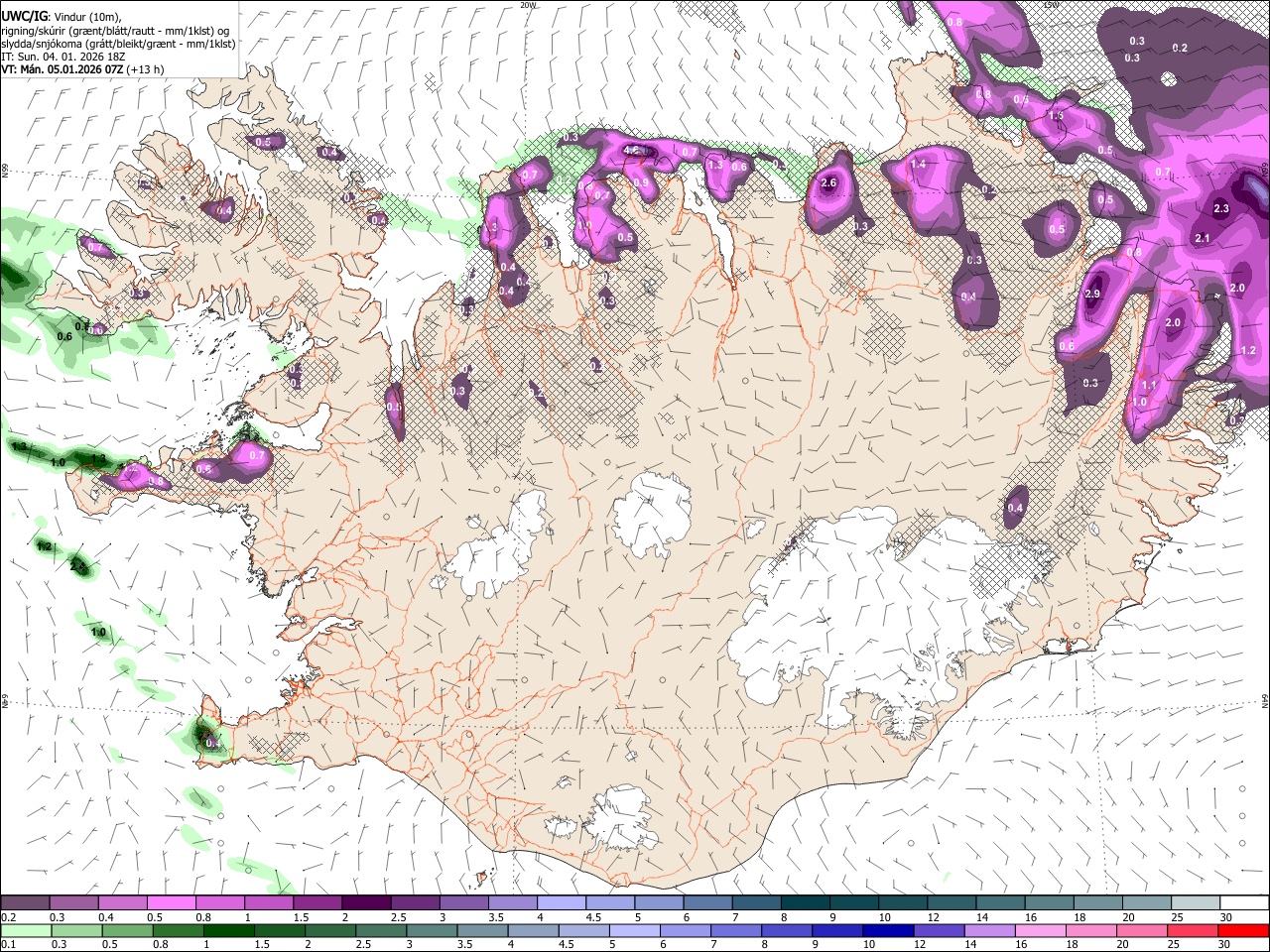The image size is (1270, 952).
Task: Select the bright red 30 mm rain legend swatch
Action: tap(1243, 930)
